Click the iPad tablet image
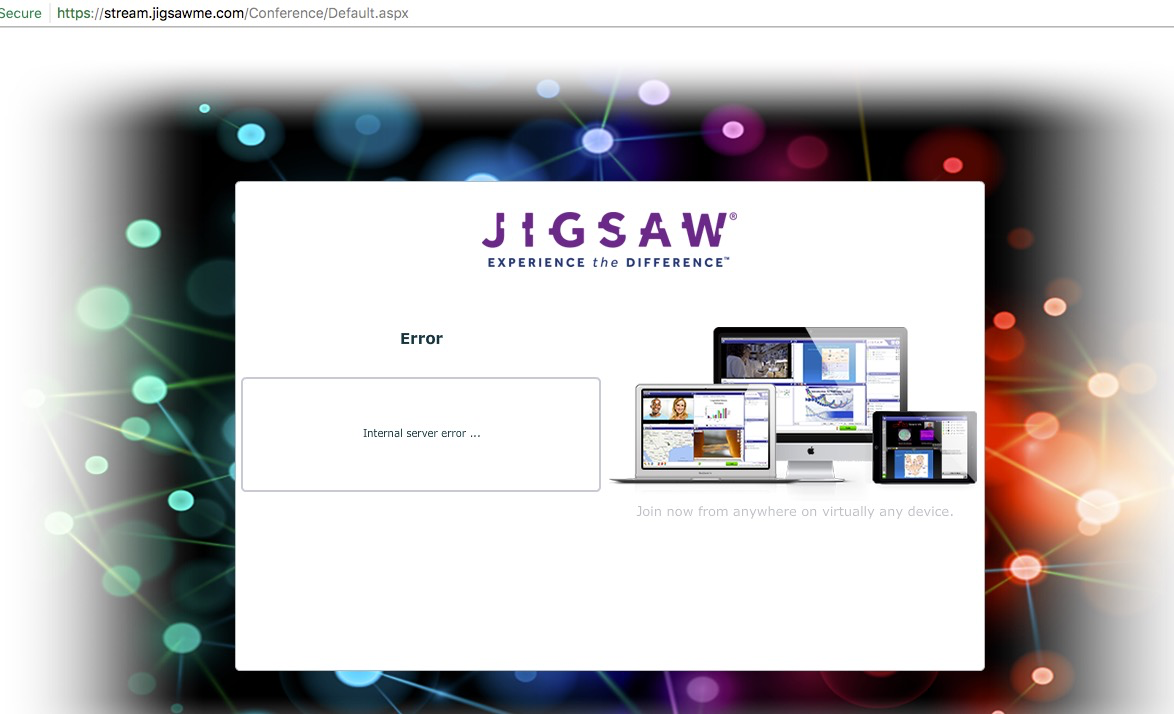This screenshot has width=1174, height=714. pyautogui.click(x=923, y=447)
